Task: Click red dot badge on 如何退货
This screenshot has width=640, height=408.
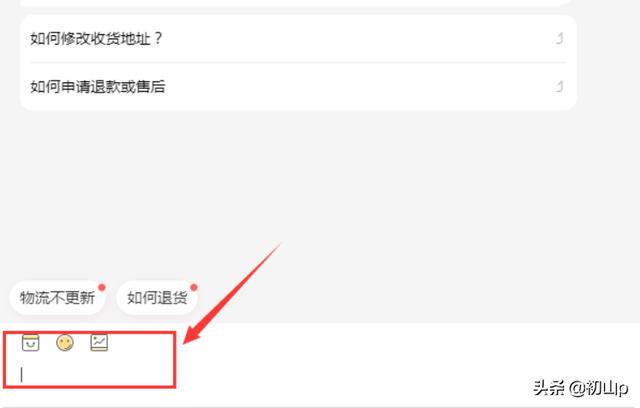Action: click(193, 287)
